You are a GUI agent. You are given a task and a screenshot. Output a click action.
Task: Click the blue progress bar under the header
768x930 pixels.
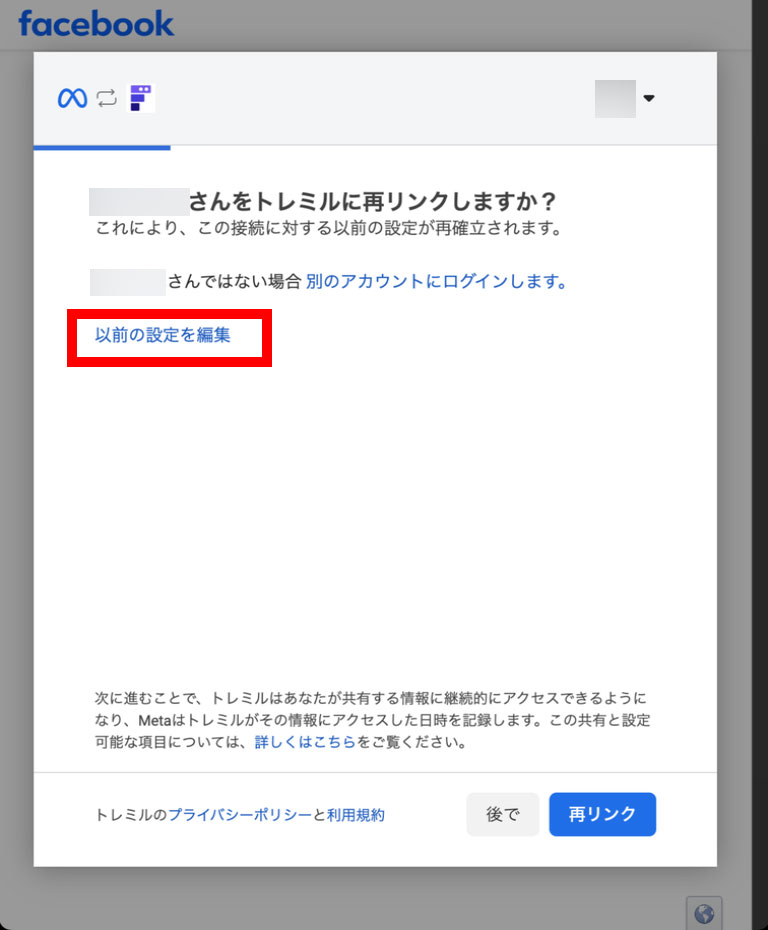point(101,148)
